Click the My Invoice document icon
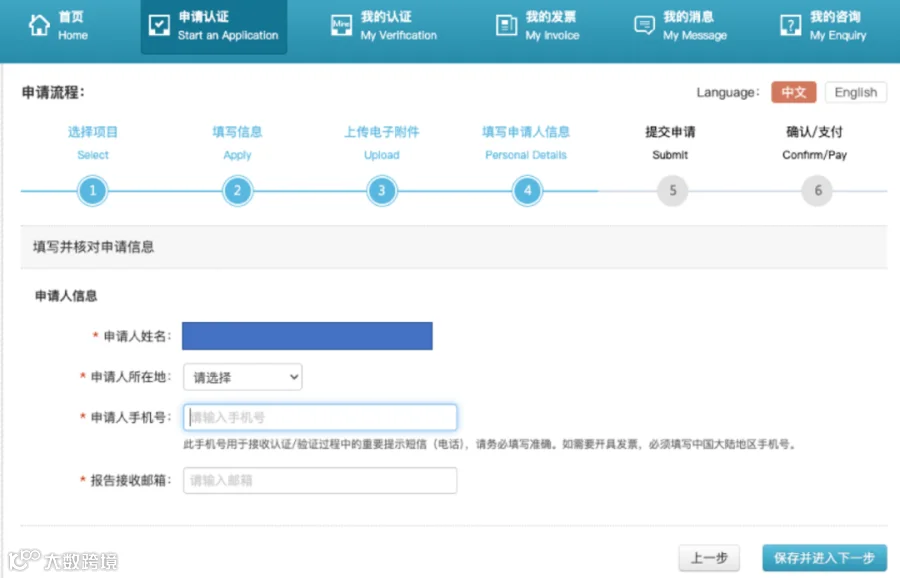The image size is (900, 578). pyautogui.click(x=506, y=26)
